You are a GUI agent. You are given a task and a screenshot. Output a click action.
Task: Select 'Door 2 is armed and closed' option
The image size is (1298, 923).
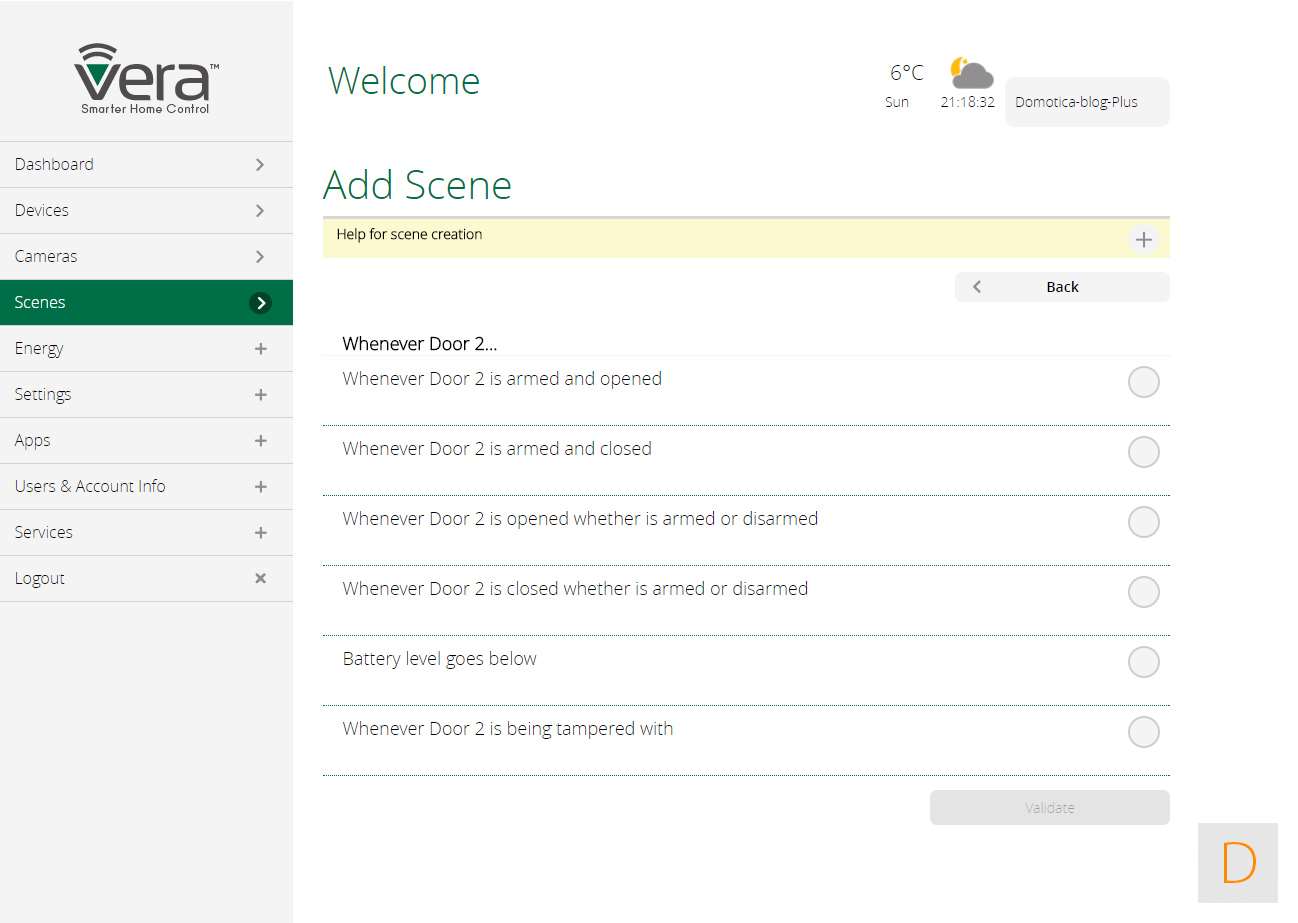tap(1143, 452)
